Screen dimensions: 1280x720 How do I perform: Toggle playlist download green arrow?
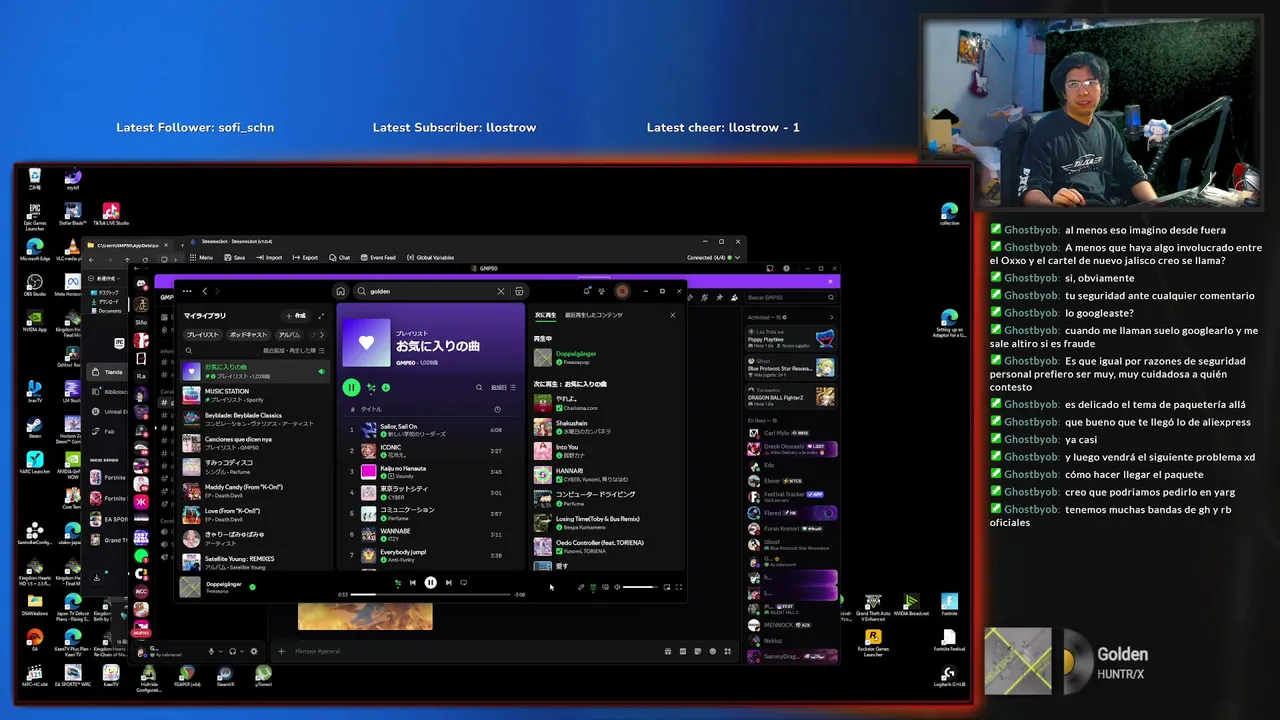pyautogui.click(x=386, y=387)
